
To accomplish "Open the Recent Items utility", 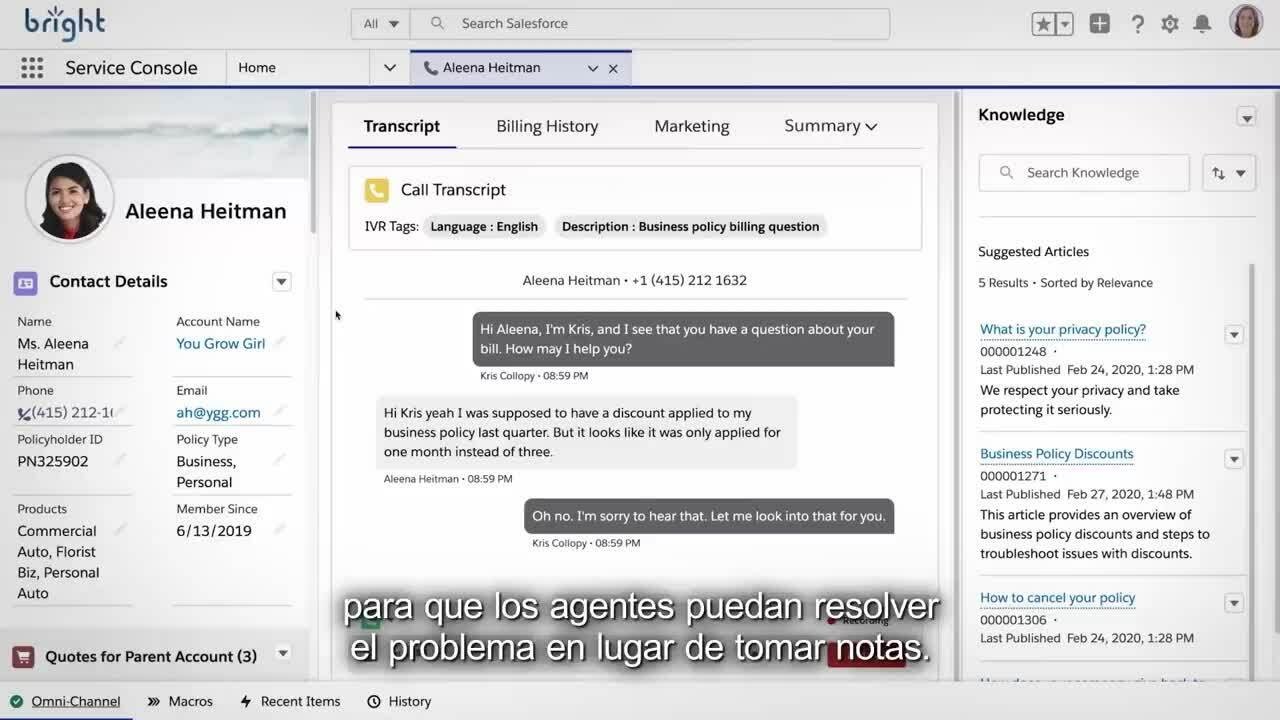I will pyautogui.click(x=290, y=702).
